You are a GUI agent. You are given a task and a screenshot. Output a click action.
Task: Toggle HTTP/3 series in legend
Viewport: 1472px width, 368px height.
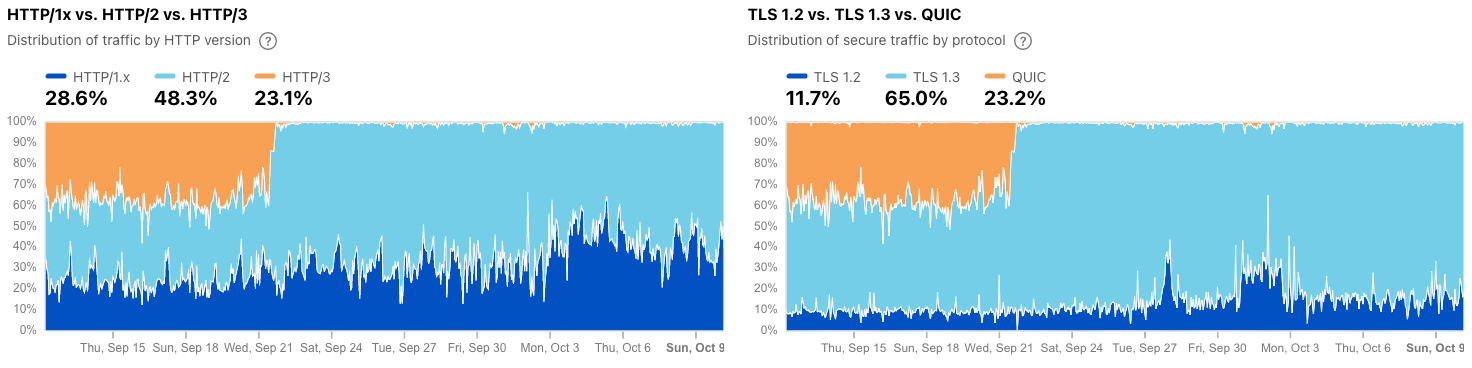(293, 76)
